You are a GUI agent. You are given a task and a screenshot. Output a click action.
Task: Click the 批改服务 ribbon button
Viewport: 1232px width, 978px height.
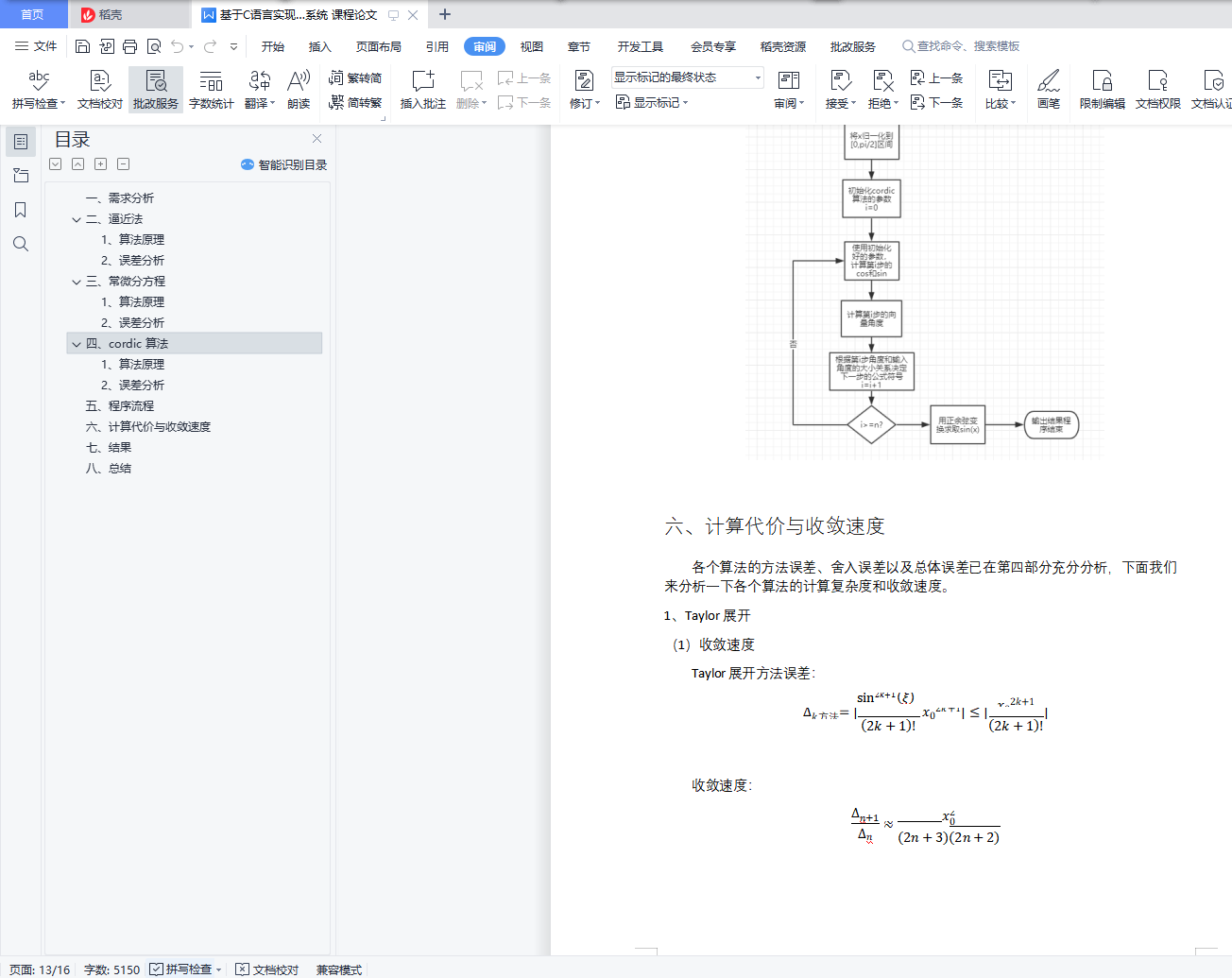[156, 89]
